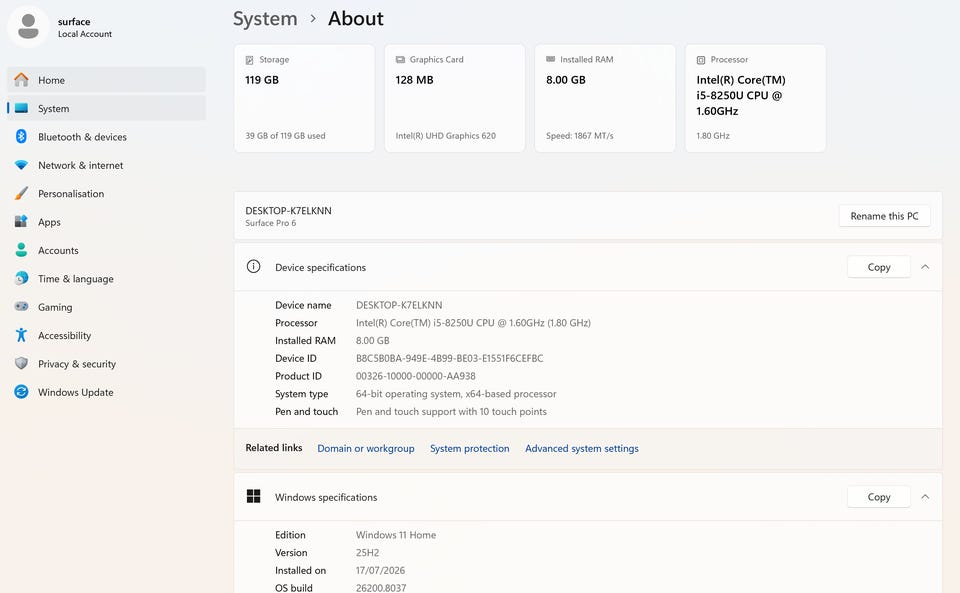This screenshot has width=960, height=593.
Task: Click the user profile avatar picture
Action: [x=28, y=27]
